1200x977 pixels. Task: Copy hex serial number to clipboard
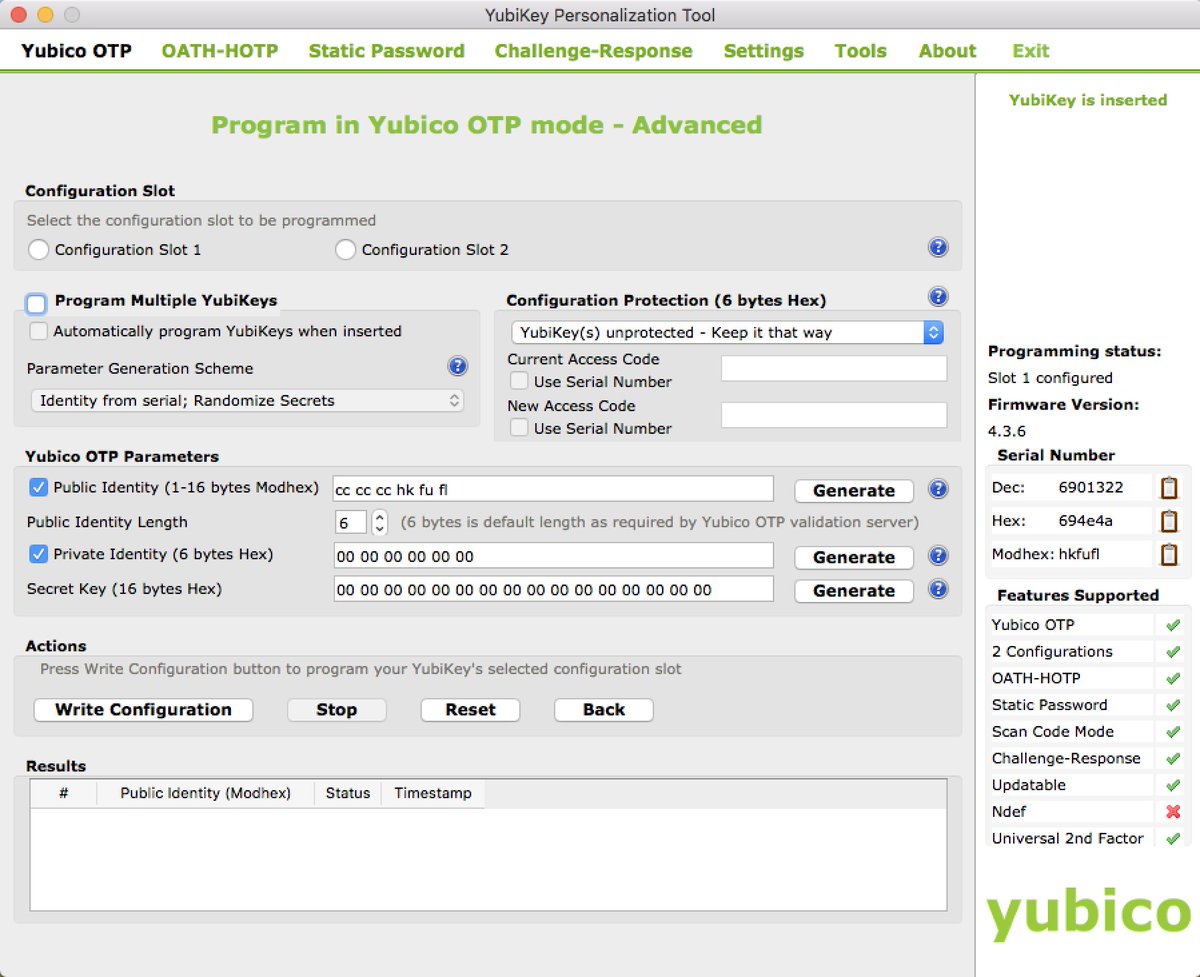coord(1168,521)
